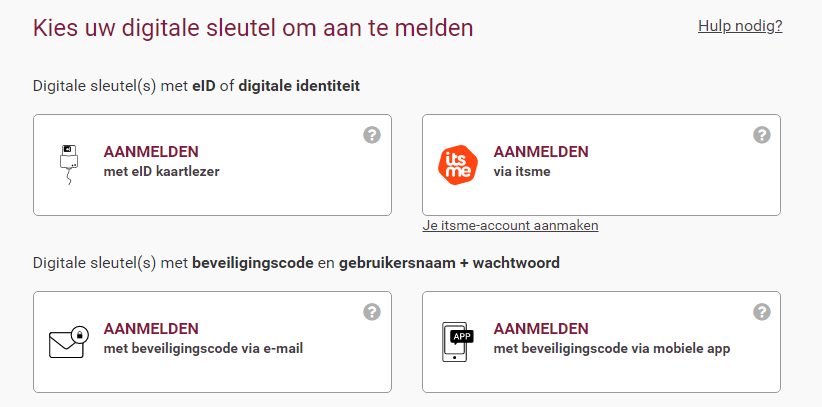Screen dimensions: 822x407
Task: Click AANMELDEN above 'via e-mail' text
Action: click(x=151, y=329)
